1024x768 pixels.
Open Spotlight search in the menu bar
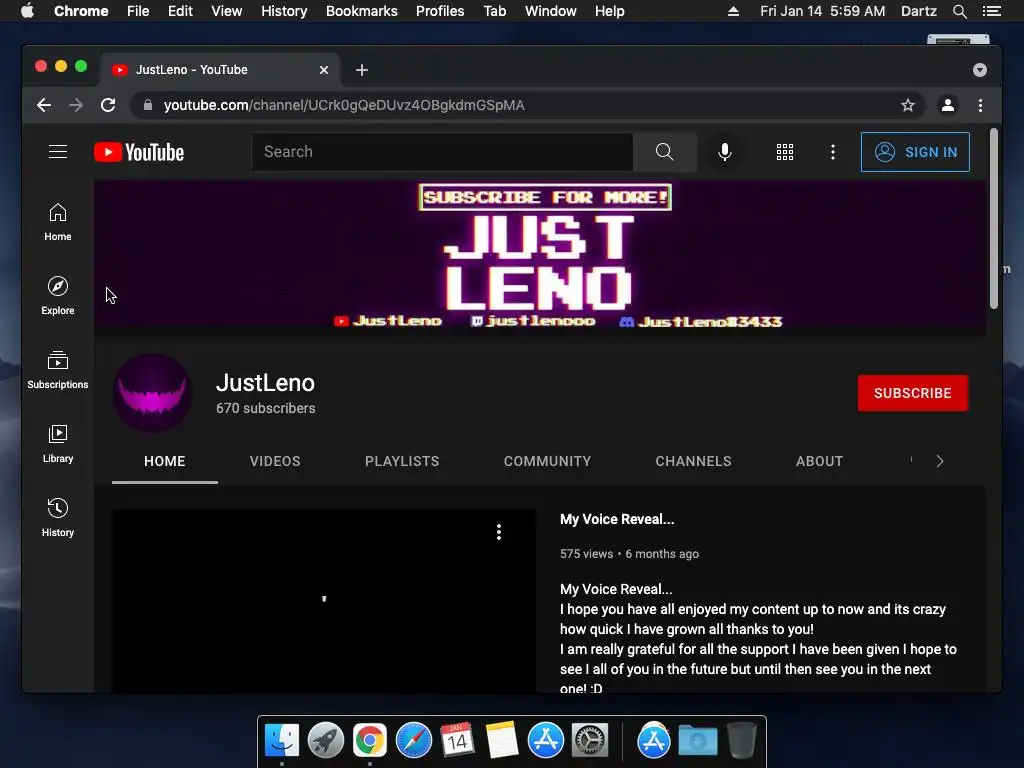(959, 11)
